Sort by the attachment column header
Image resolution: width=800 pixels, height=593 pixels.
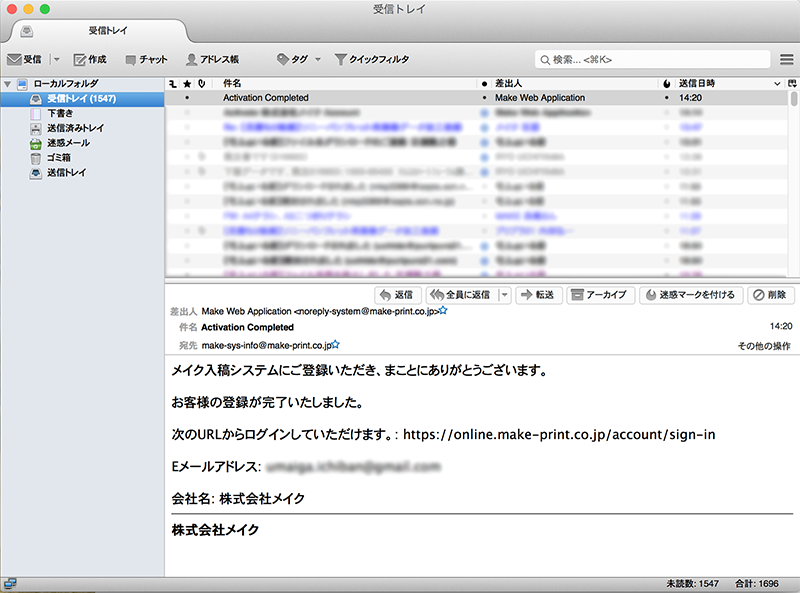coord(202,84)
